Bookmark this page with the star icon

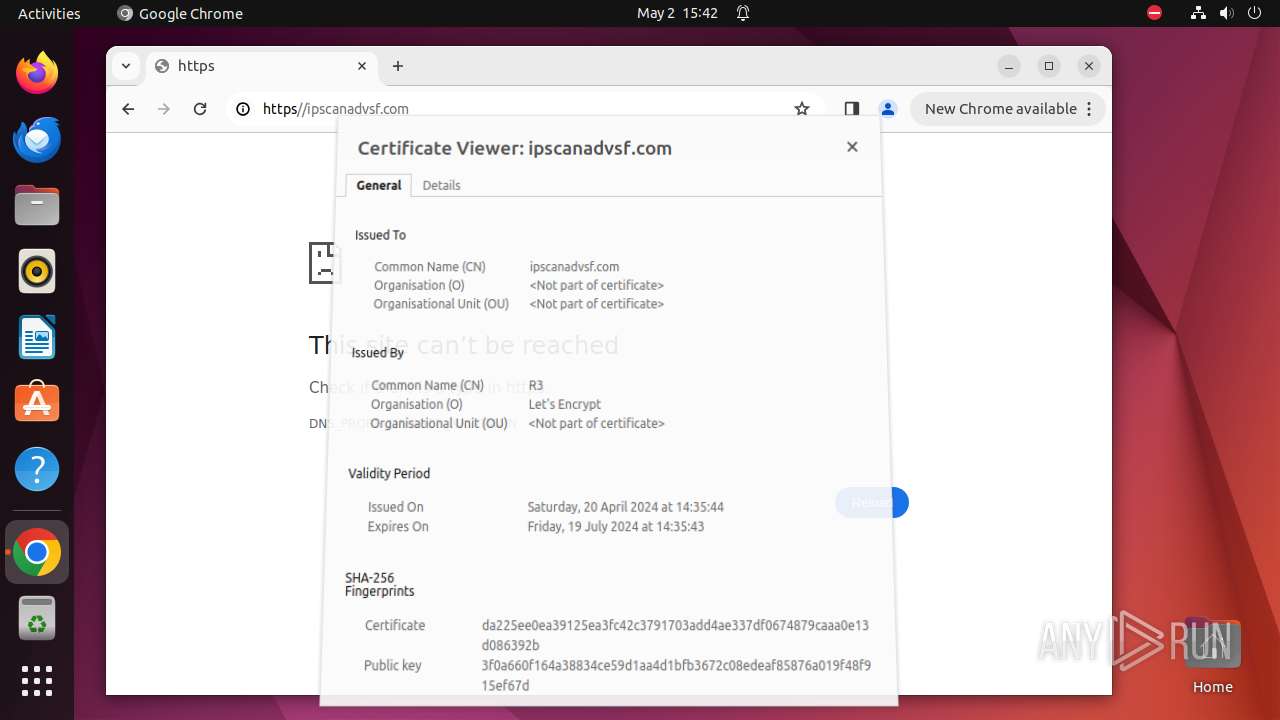pos(802,109)
